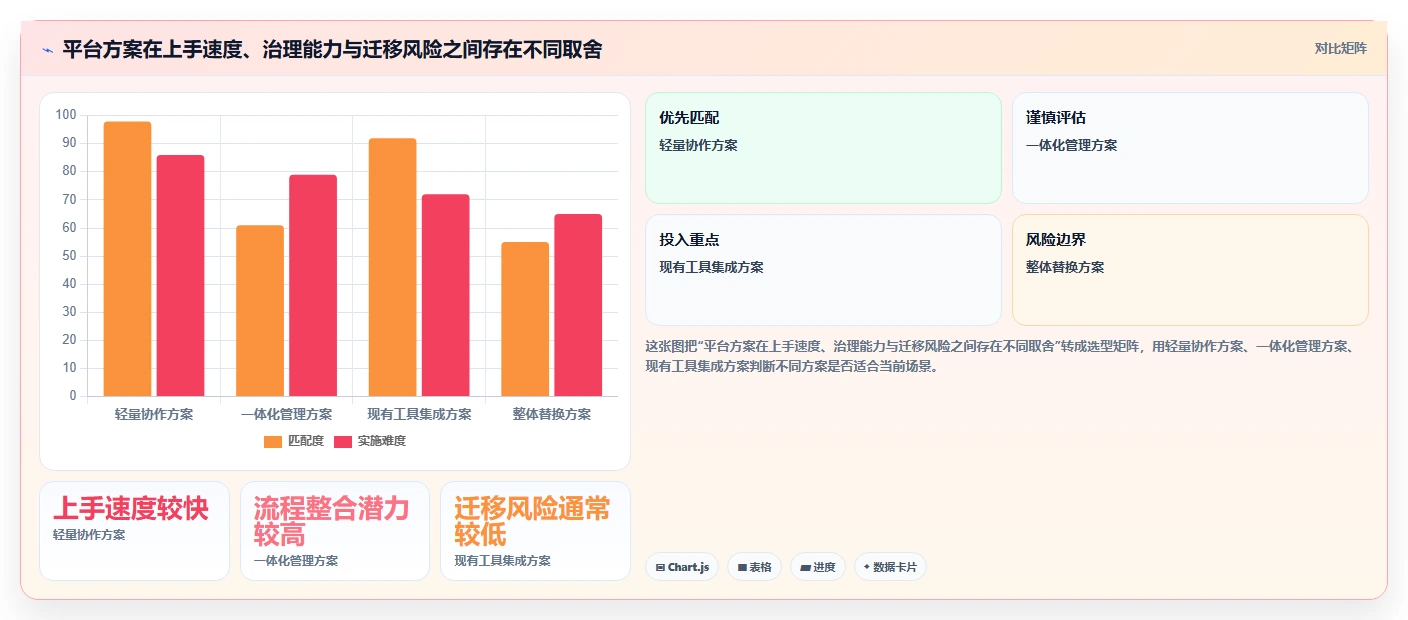This screenshot has width=1408, height=620.
Task: Click the orange 匹配度 bar for 一体化管理方案
Action: [x=260, y=311]
